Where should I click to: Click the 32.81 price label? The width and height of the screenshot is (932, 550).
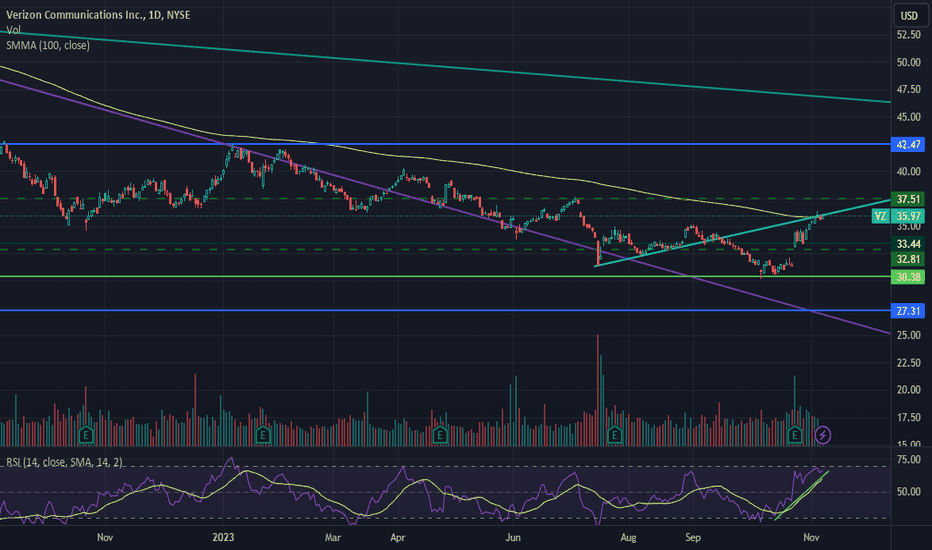[x=908, y=259]
